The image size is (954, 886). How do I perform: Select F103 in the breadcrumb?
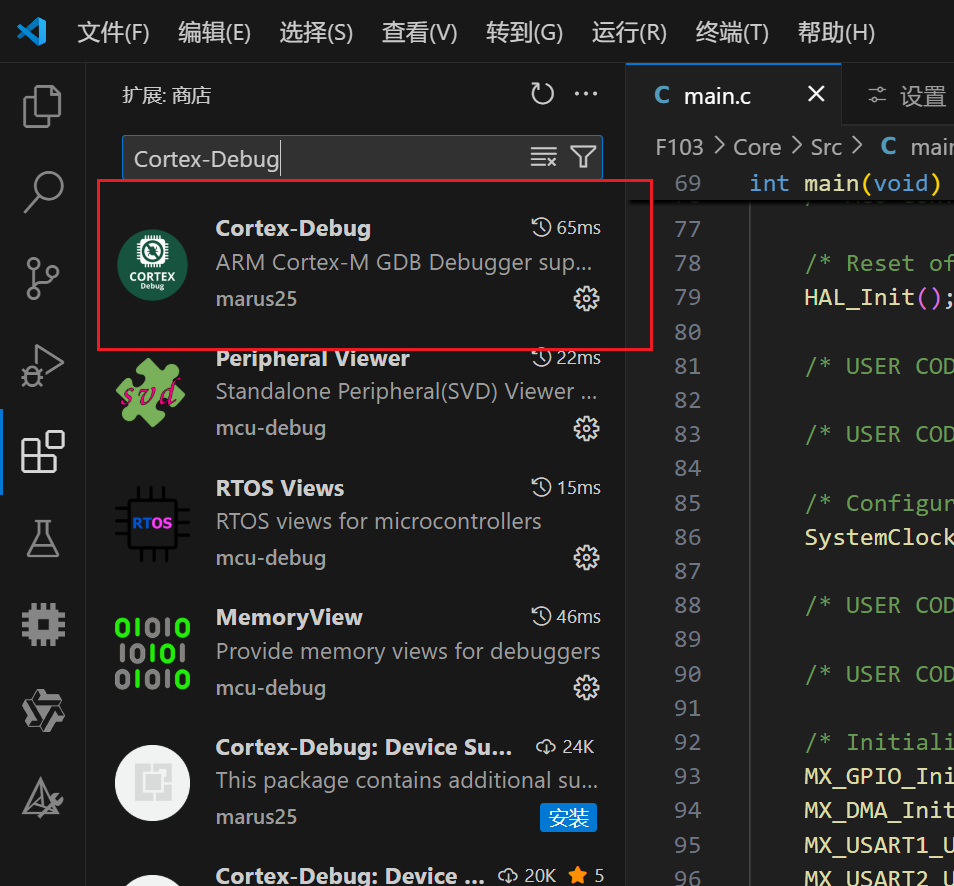point(679,147)
